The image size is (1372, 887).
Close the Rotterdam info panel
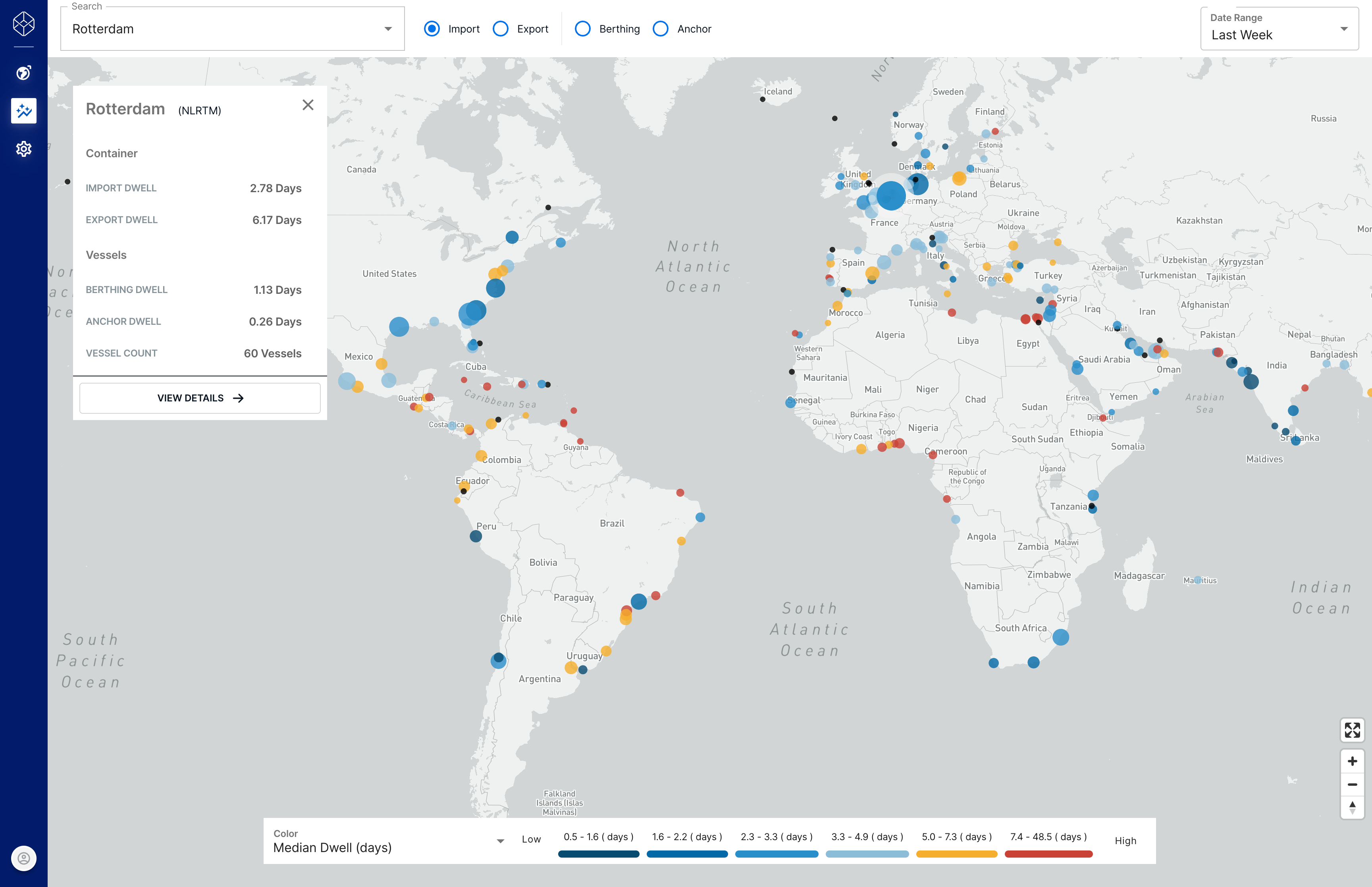pyautogui.click(x=308, y=105)
